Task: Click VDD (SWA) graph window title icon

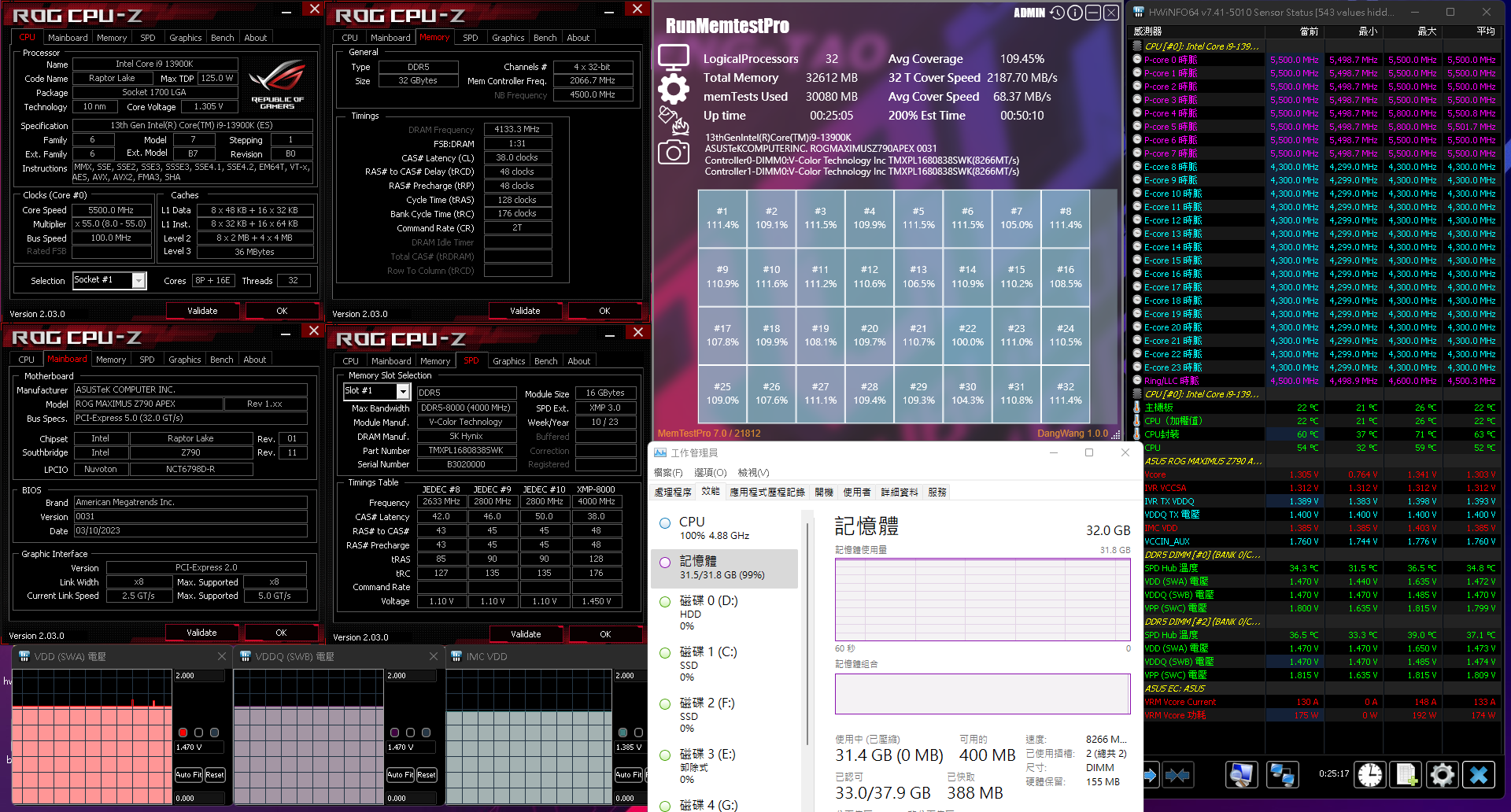Action: [24, 656]
